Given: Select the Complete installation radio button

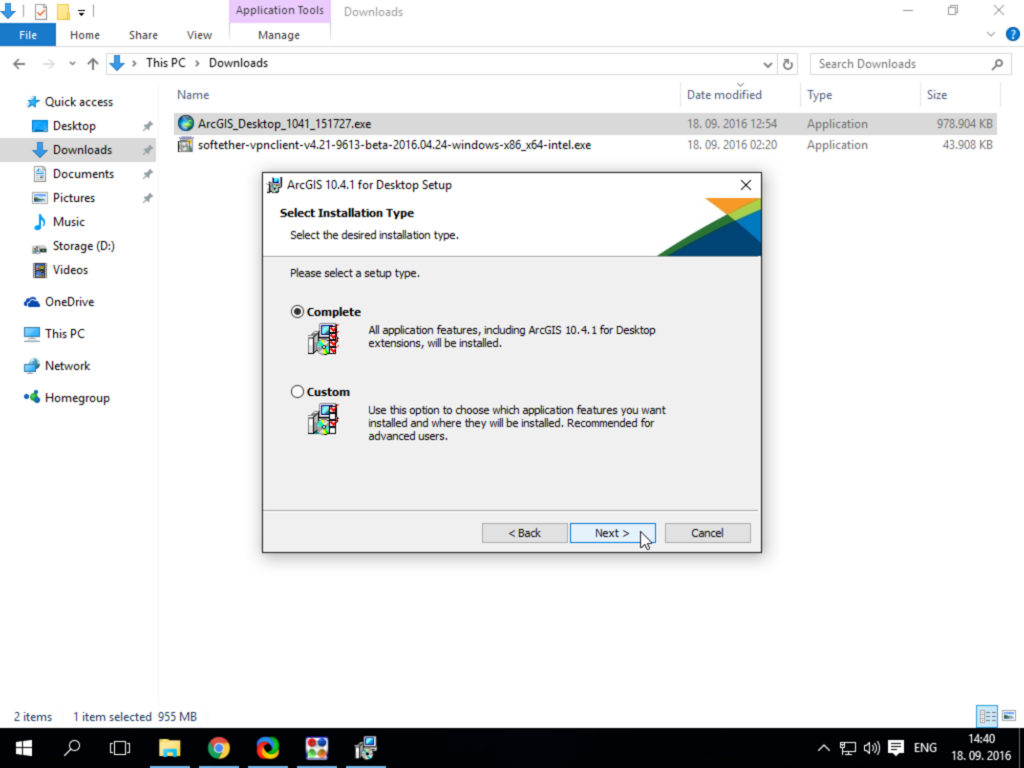Looking at the screenshot, I should tap(297, 312).
